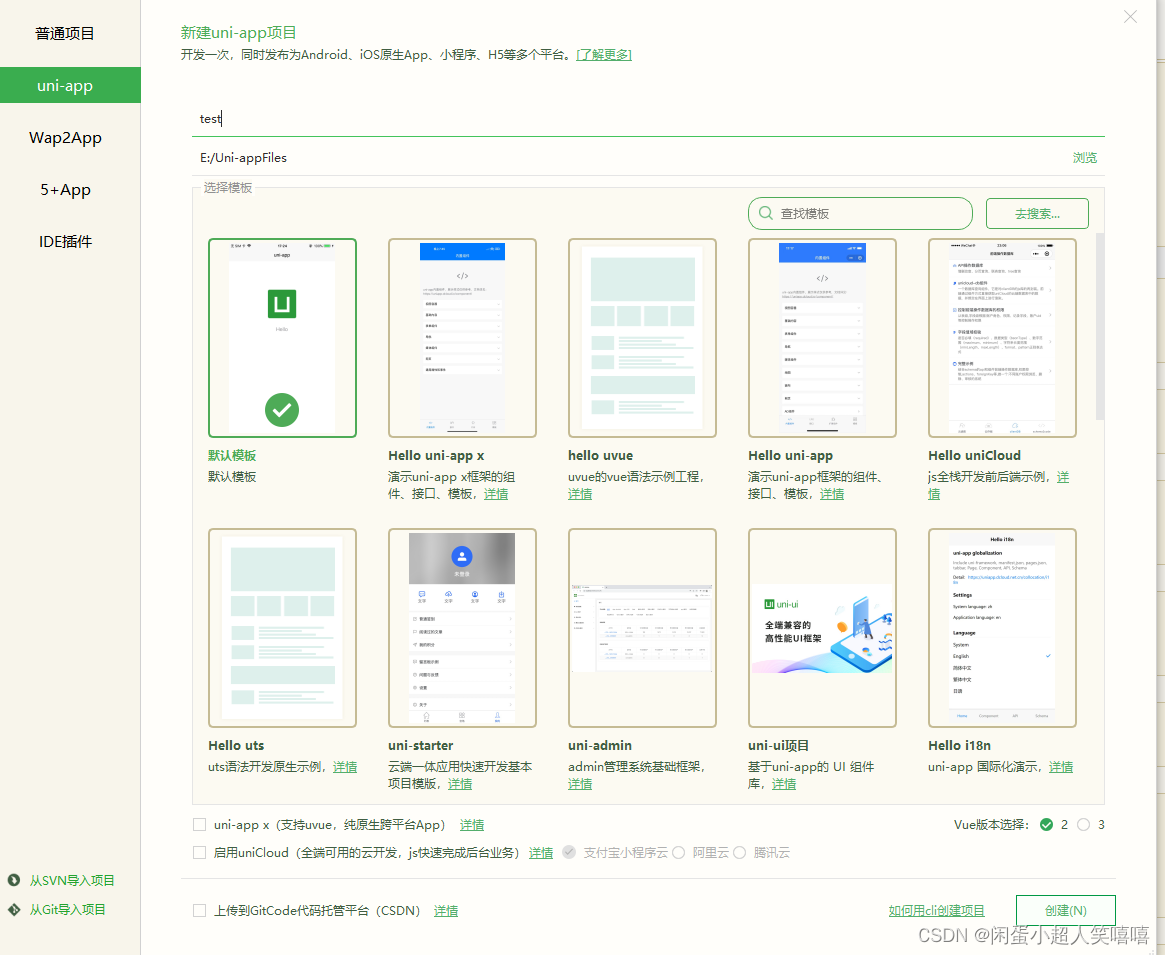Click the template list vertical scrollbar
1165x955 pixels.
click(1100, 327)
